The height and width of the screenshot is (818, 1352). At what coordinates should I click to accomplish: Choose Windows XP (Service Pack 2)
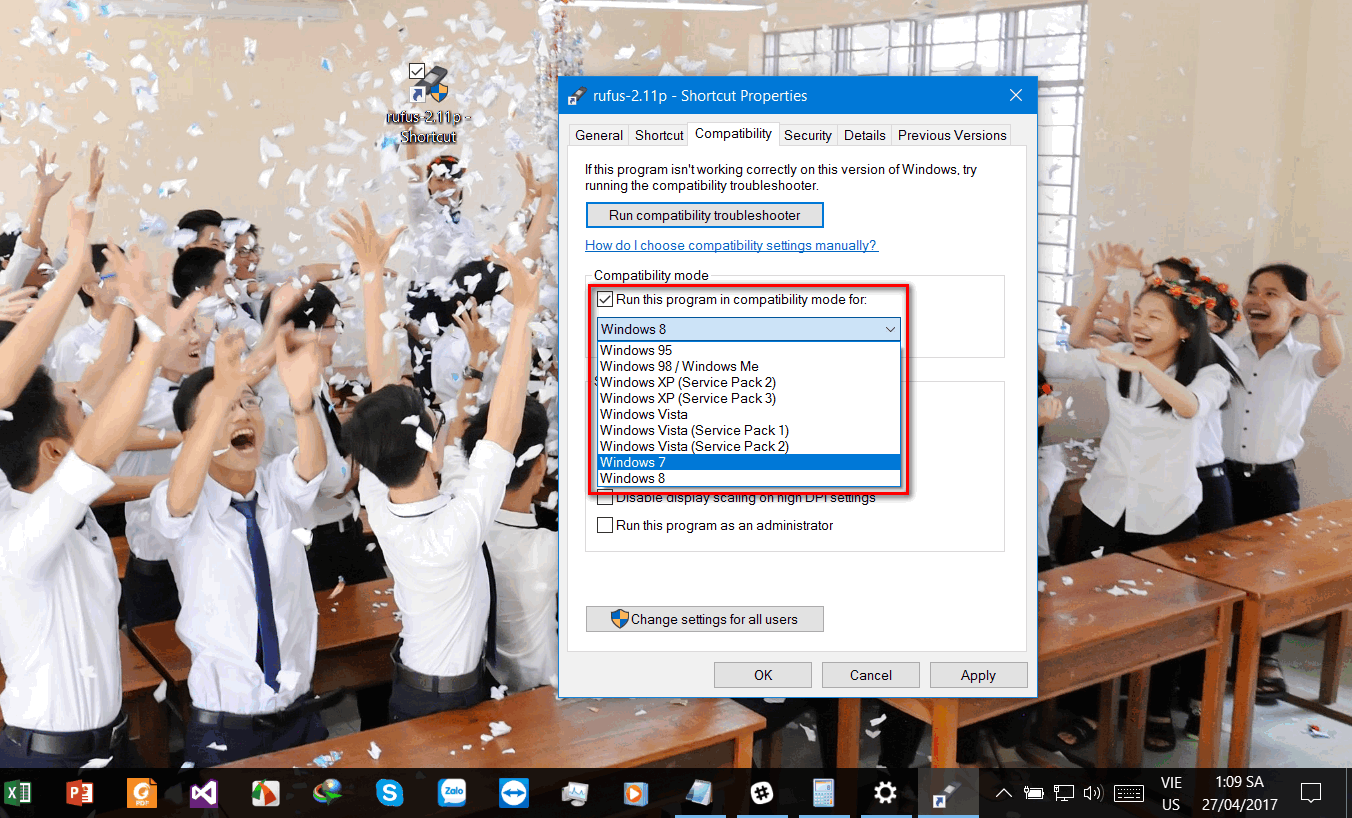[749, 382]
